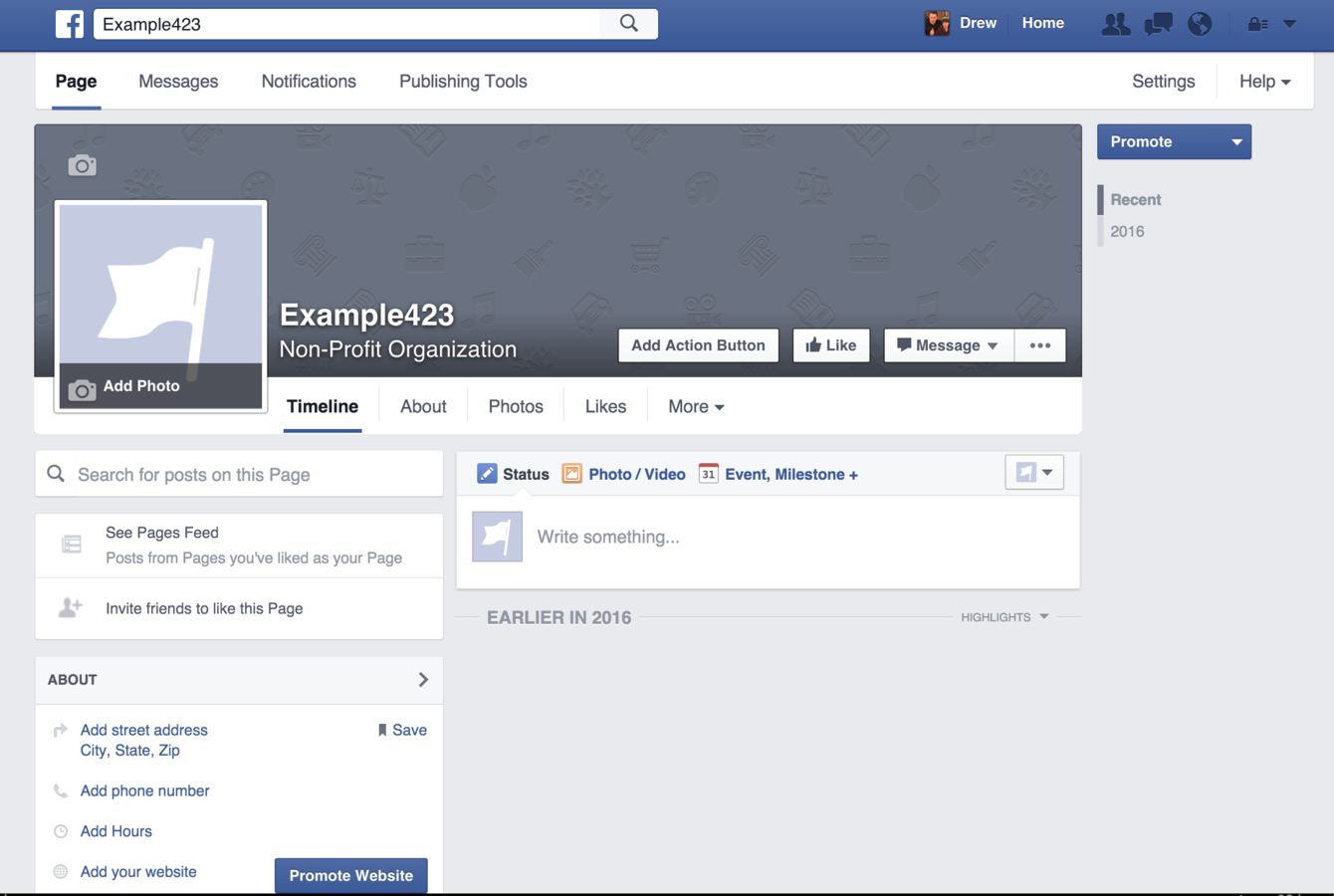The width and height of the screenshot is (1334, 896).
Task: Click the Facebook search field containing Example423
Action: click(347, 24)
